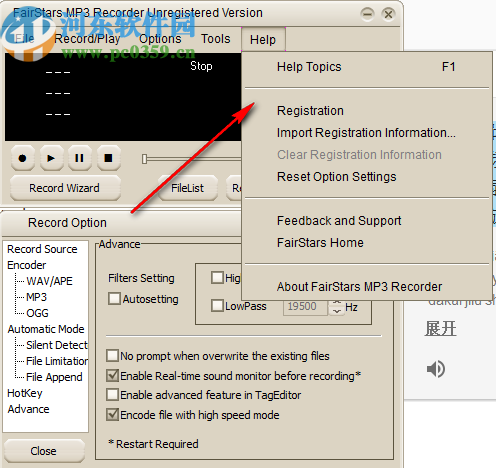Close the FairStars recorder window
This screenshot has width=496, height=468.
click(388, 14)
